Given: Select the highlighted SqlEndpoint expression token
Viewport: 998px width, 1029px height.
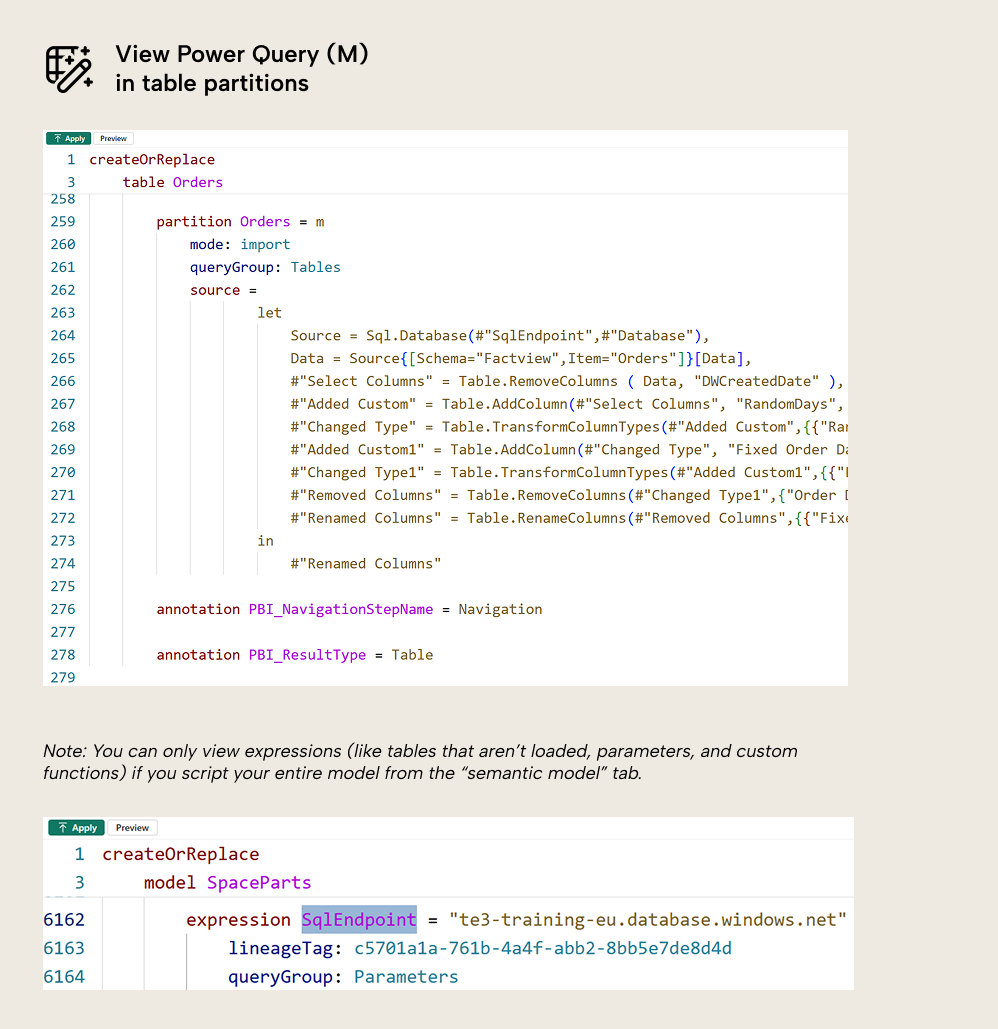Looking at the screenshot, I should pos(358,919).
